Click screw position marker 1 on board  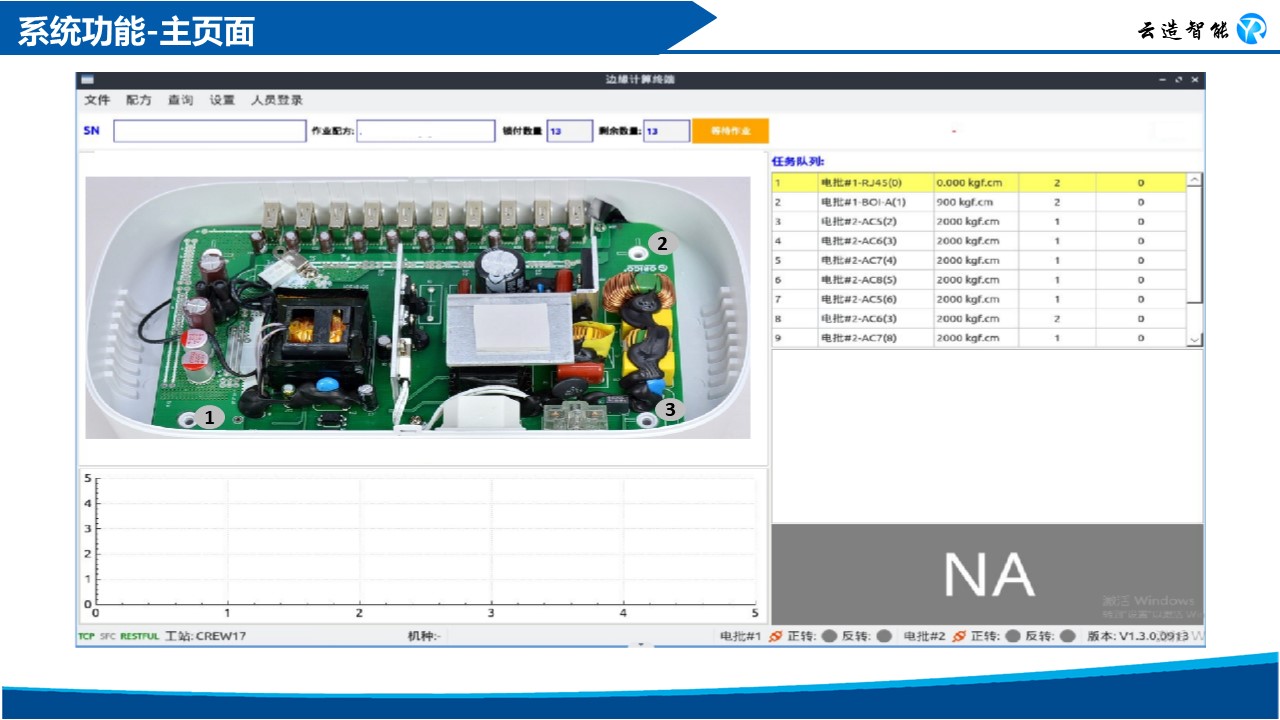(209, 418)
